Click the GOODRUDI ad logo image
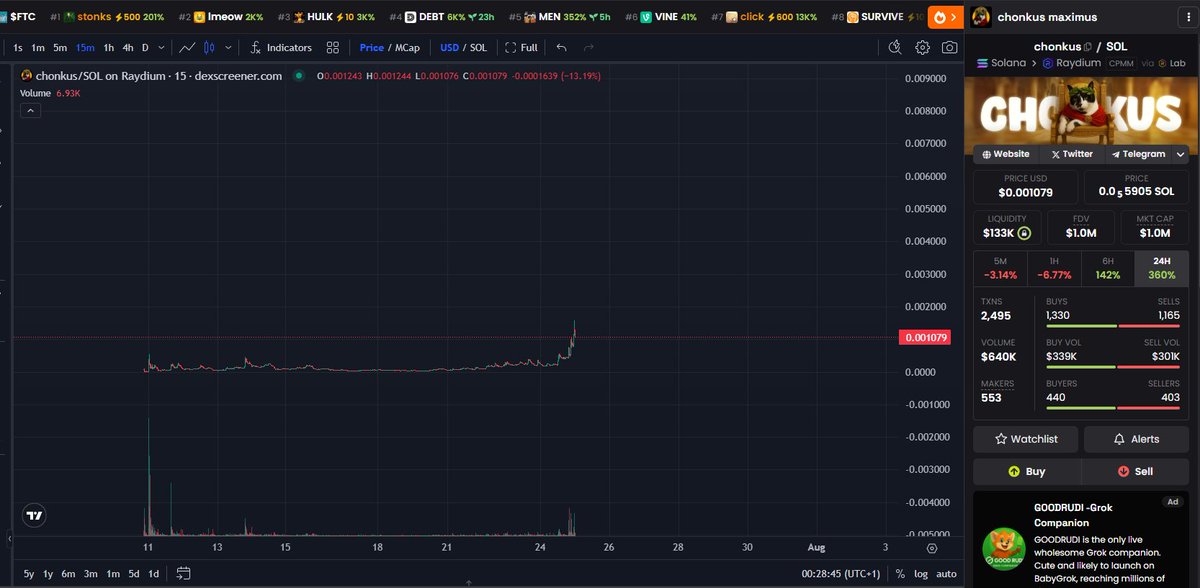Viewport: 1200px width, 588px height. coord(1002,548)
